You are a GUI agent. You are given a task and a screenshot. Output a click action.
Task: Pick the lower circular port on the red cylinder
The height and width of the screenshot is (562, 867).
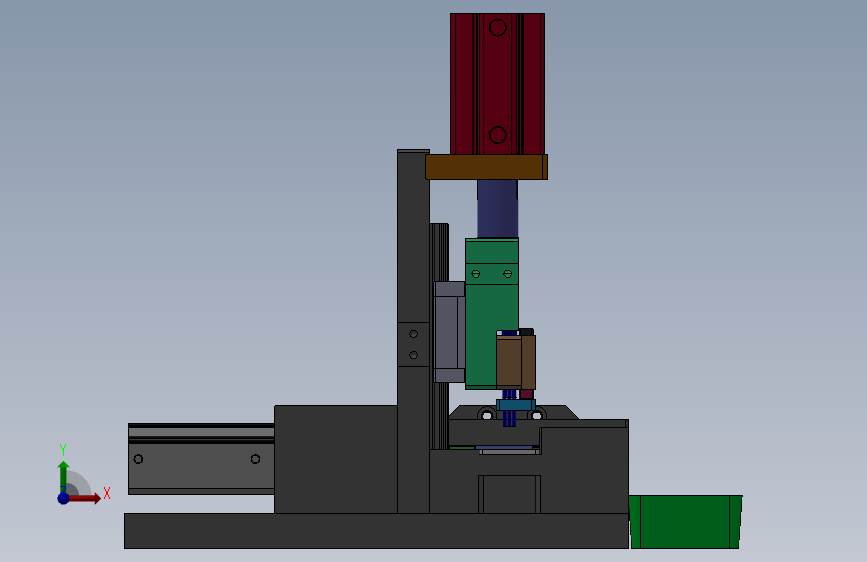pyautogui.click(x=498, y=134)
